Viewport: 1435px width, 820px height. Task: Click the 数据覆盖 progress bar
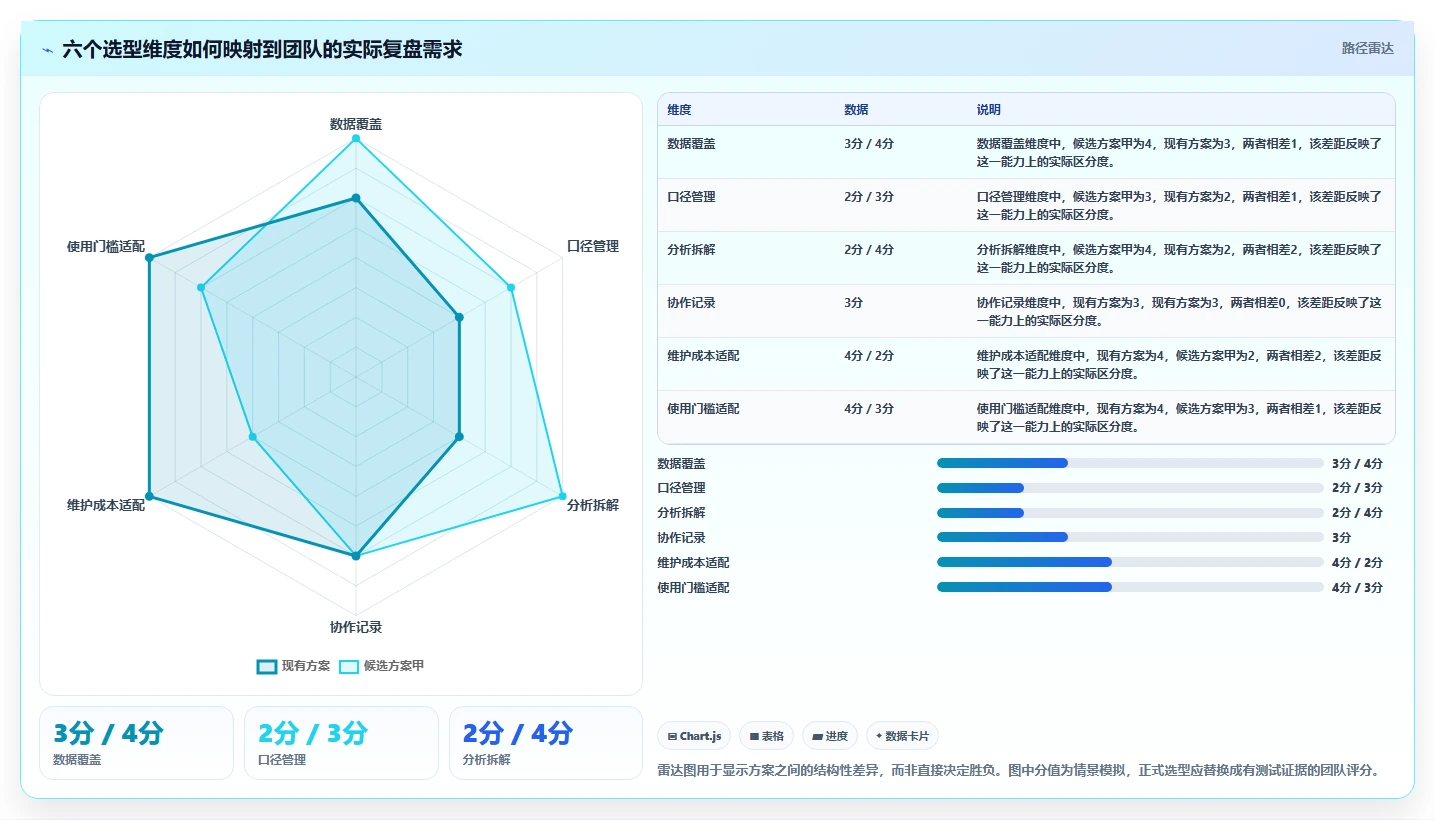coord(1130,463)
